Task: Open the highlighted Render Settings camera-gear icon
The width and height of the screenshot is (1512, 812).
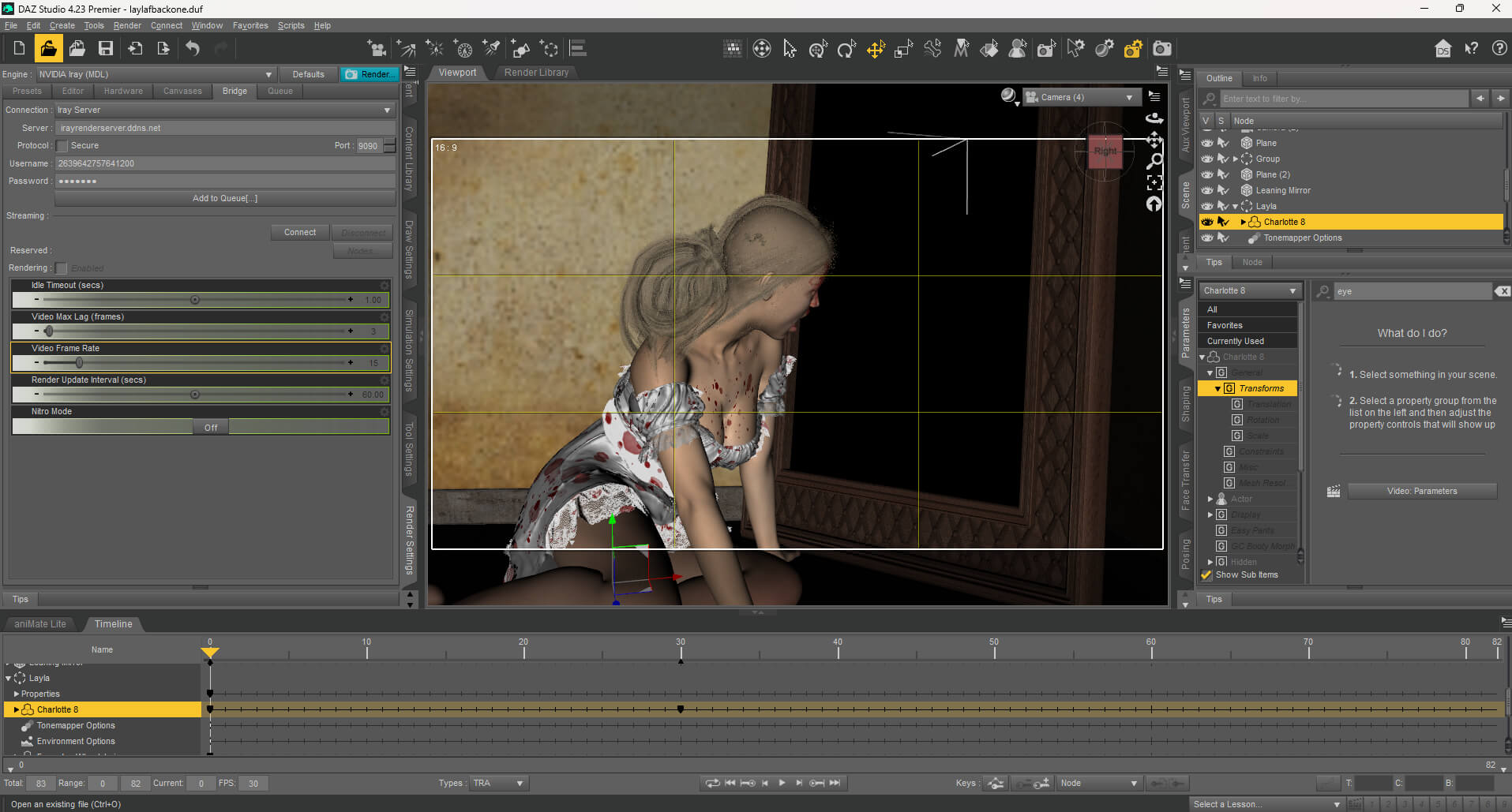Action: point(1133,49)
